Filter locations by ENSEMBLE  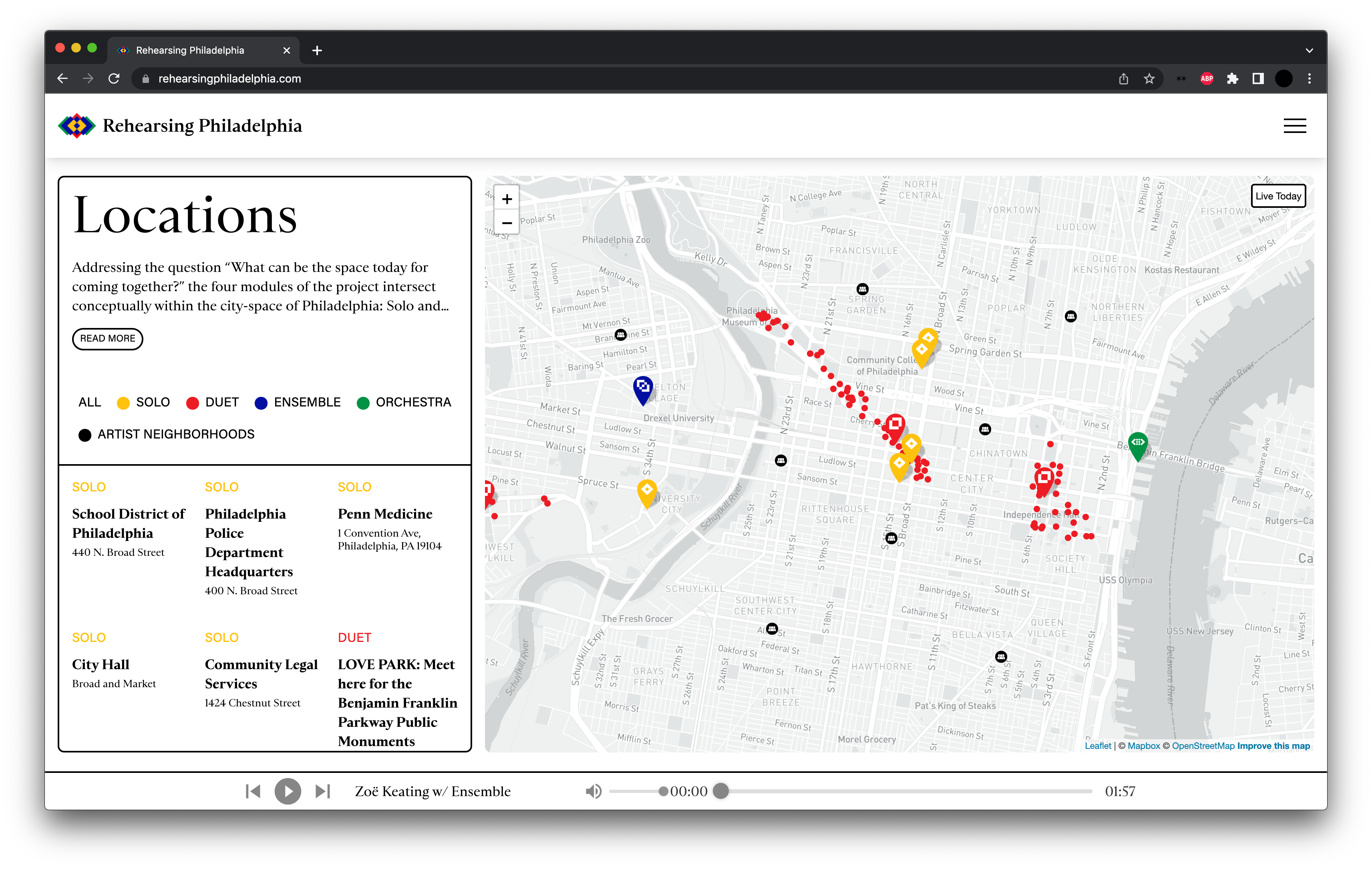pos(298,402)
